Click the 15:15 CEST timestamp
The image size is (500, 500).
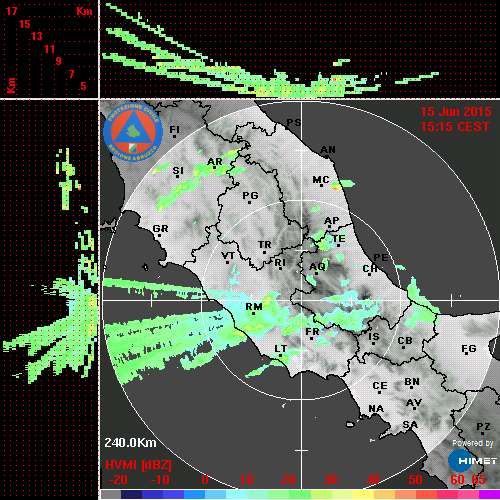pos(455,127)
